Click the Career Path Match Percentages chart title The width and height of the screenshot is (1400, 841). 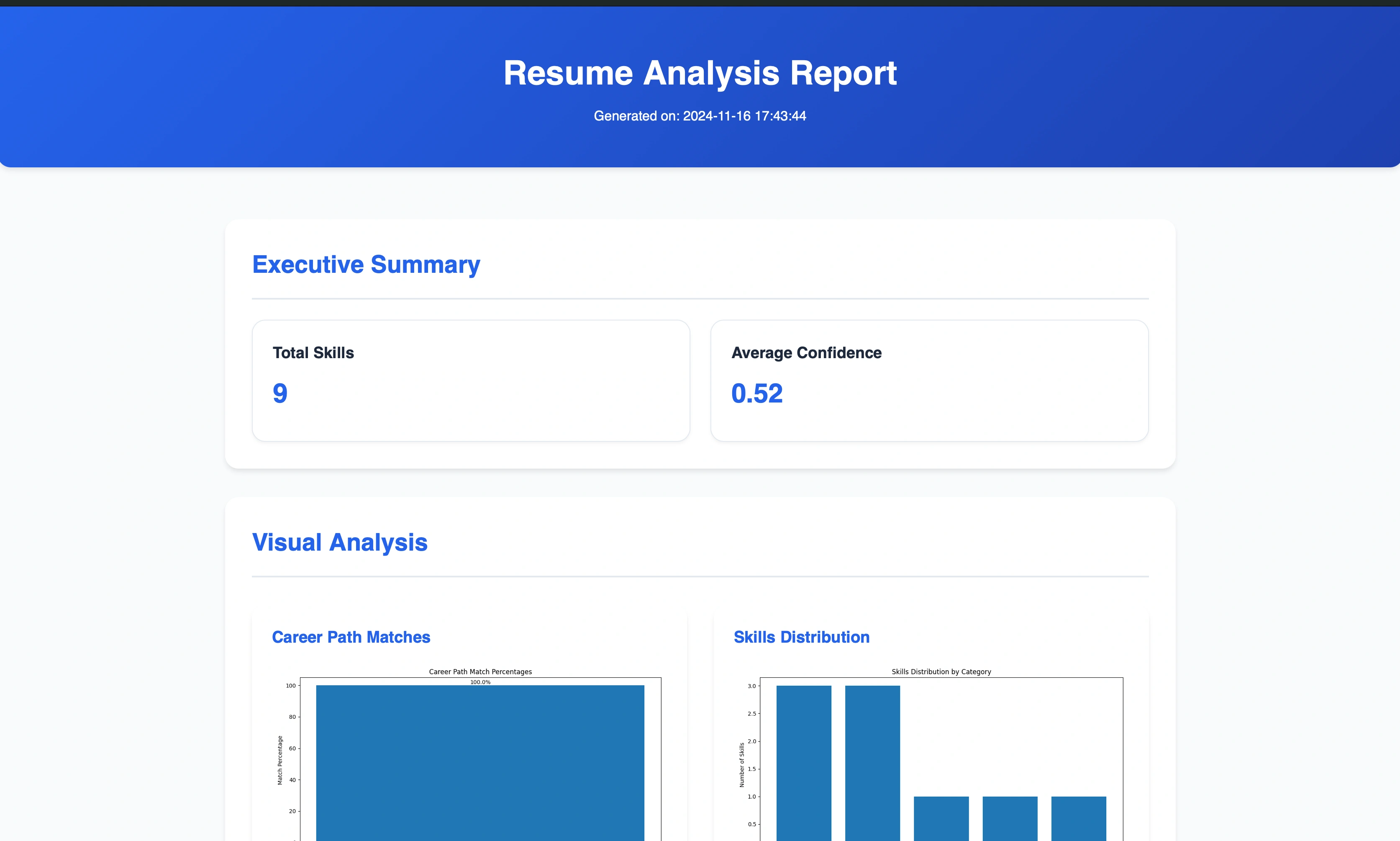pyautogui.click(x=480, y=672)
